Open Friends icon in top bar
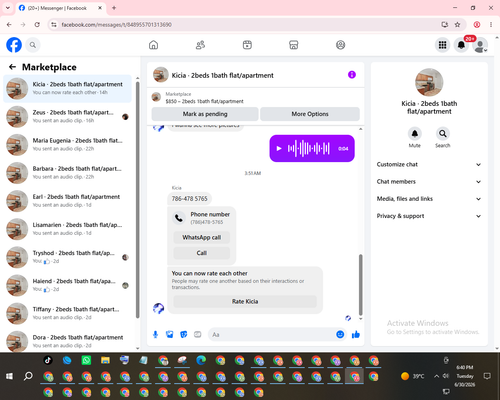Image resolution: width=500 pixels, height=400 pixels. (x=200, y=45)
